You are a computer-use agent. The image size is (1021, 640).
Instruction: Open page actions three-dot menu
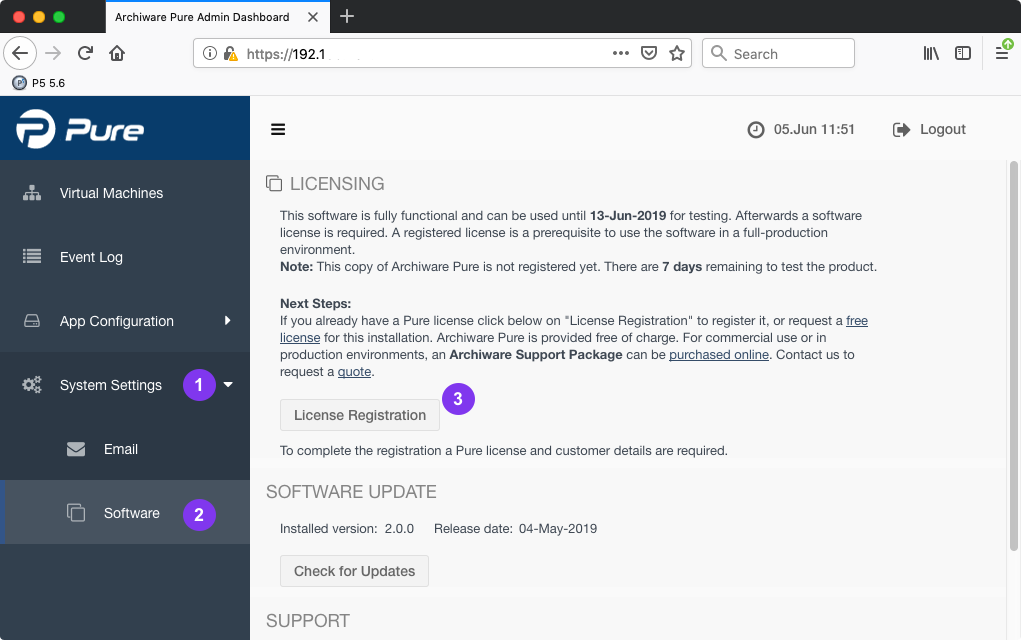[620, 54]
